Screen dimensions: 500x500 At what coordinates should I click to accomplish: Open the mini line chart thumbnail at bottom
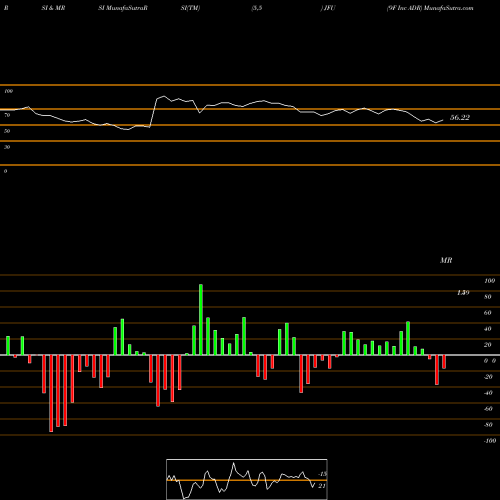(247, 479)
